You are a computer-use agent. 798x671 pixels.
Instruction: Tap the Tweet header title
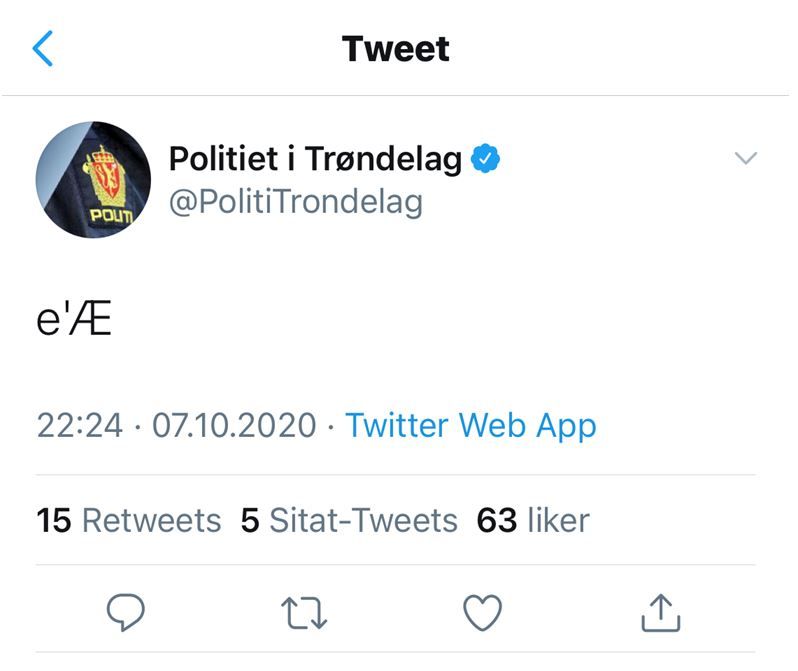tap(396, 49)
